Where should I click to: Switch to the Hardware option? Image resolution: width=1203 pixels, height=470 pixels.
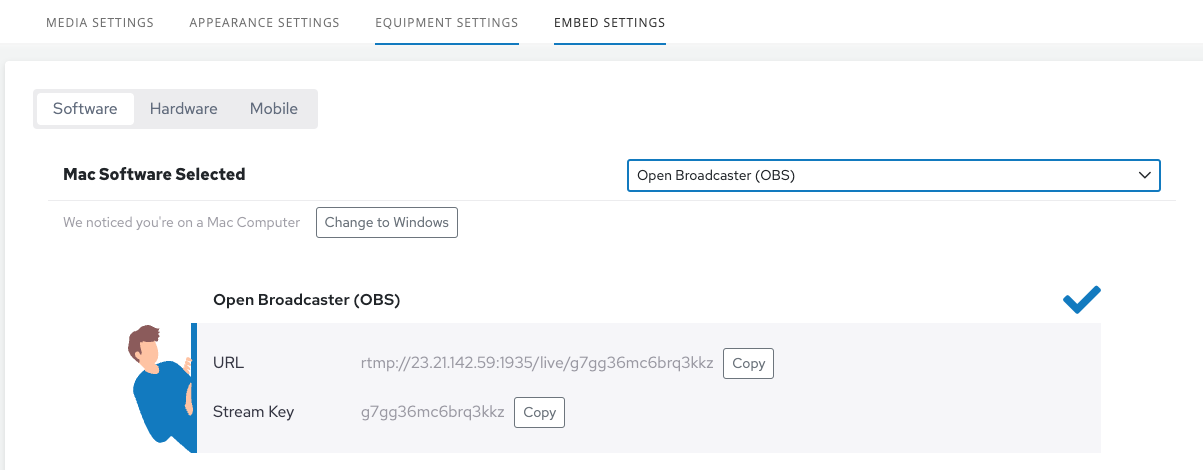184,109
